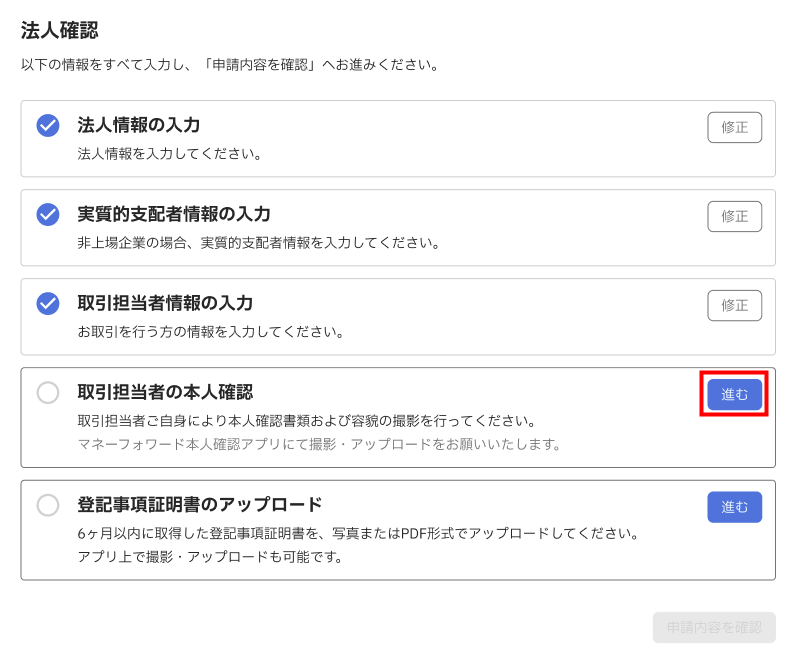Click 進む for 登記事項証明書のアップロード

[734, 506]
